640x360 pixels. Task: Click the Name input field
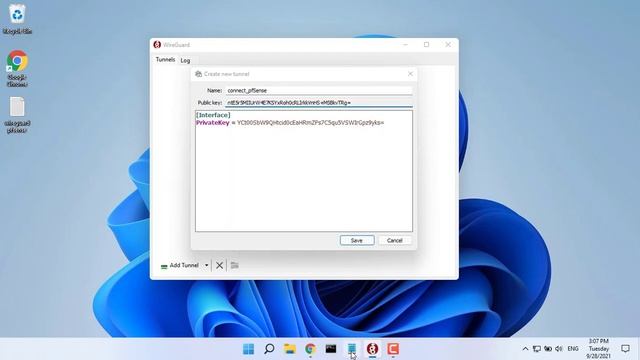pos(319,90)
